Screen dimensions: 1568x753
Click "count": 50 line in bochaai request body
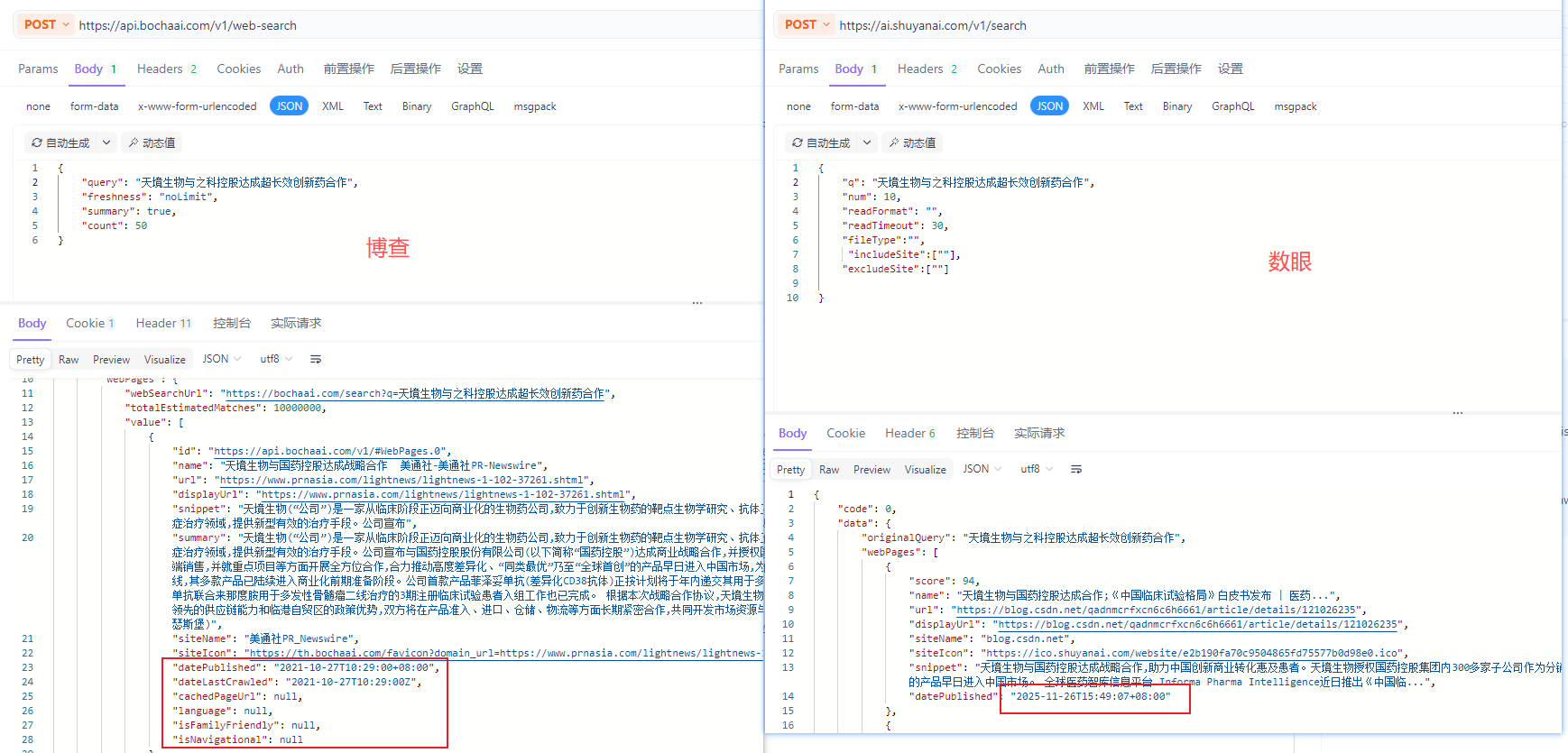(115, 225)
